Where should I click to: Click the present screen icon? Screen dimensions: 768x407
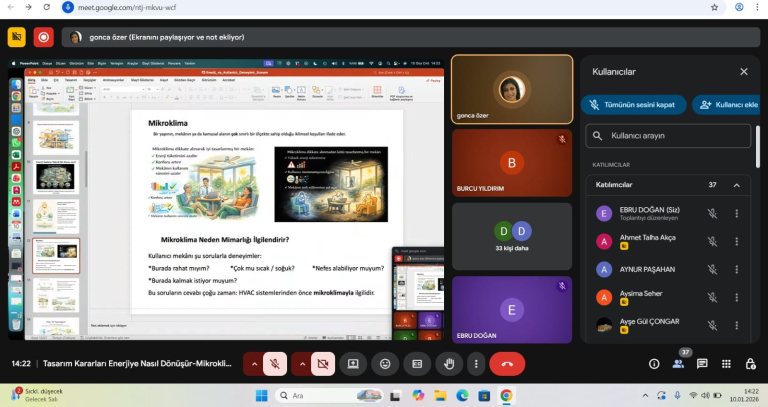pos(352,364)
